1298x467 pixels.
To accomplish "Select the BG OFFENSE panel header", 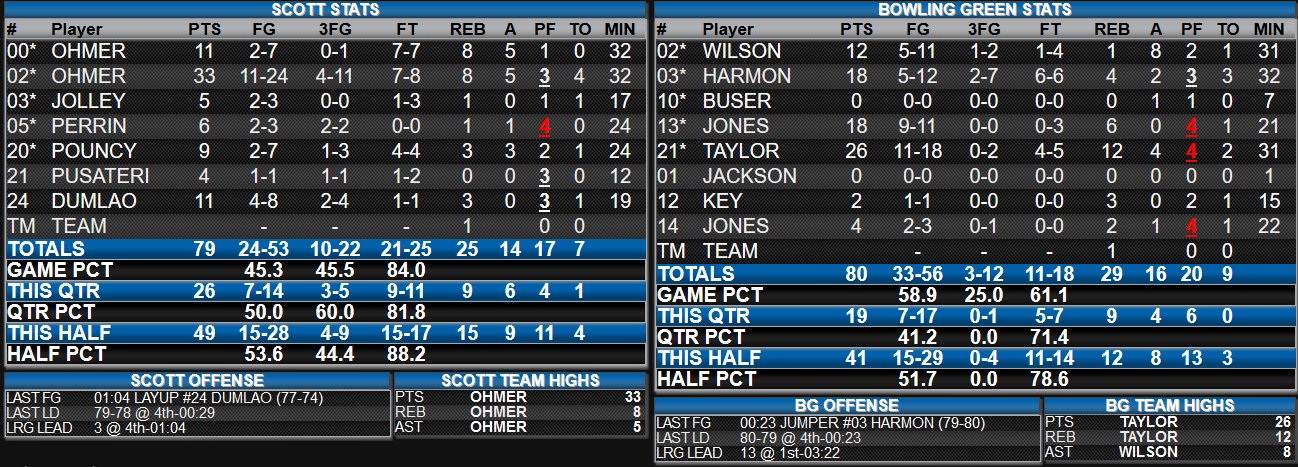I will click(847, 405).
